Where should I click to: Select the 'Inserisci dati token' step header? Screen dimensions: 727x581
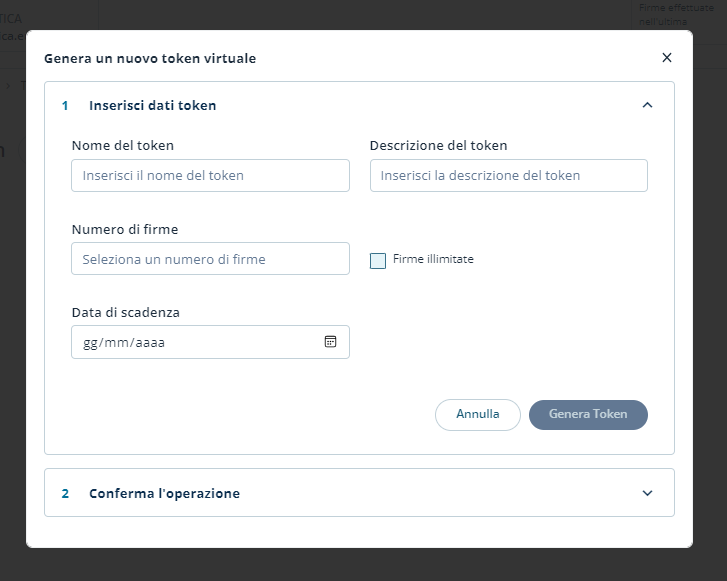(x=153, y=105)
